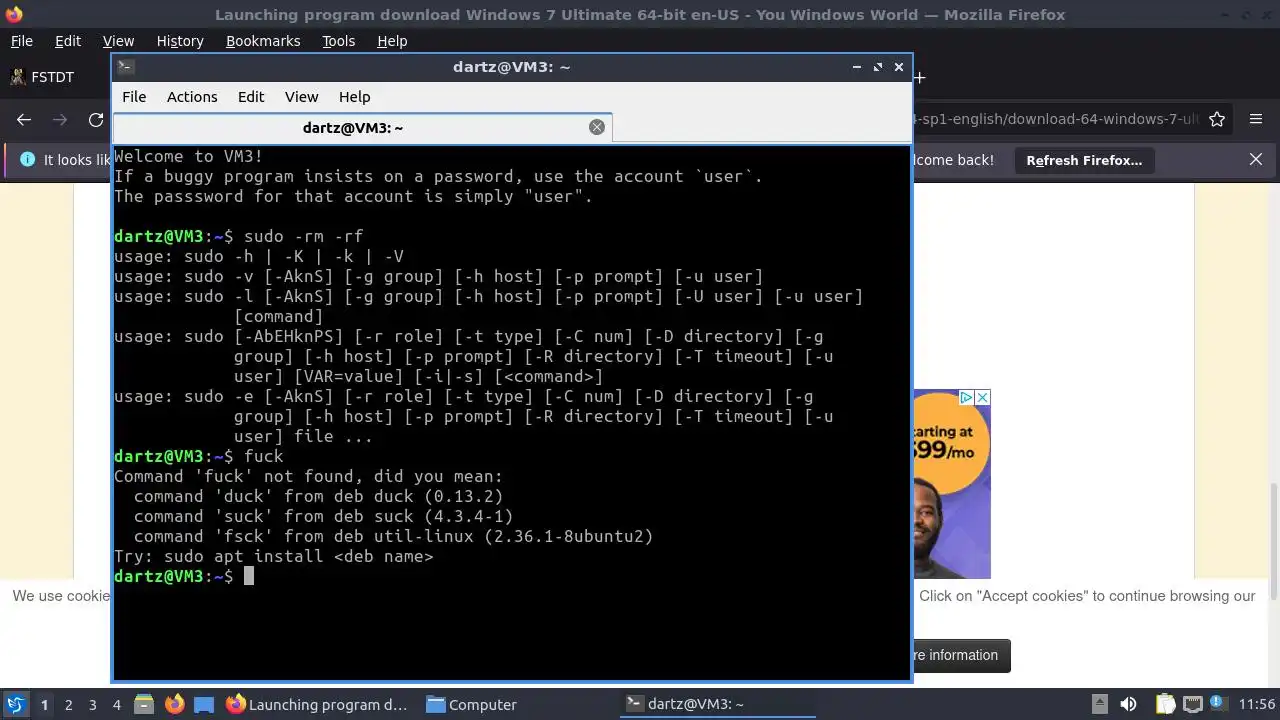1280x720 pixels.
Task: Open the Firefox hamburger menu
Action: coord(1256,119)
